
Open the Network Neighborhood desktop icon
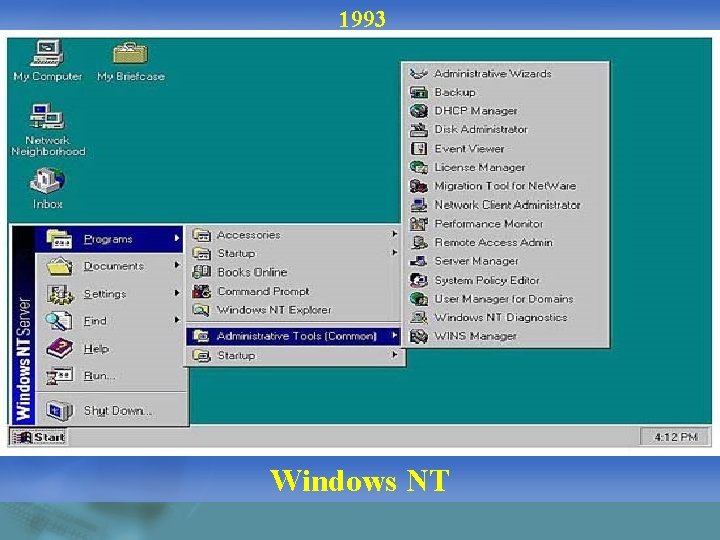[x=48, y=129]
